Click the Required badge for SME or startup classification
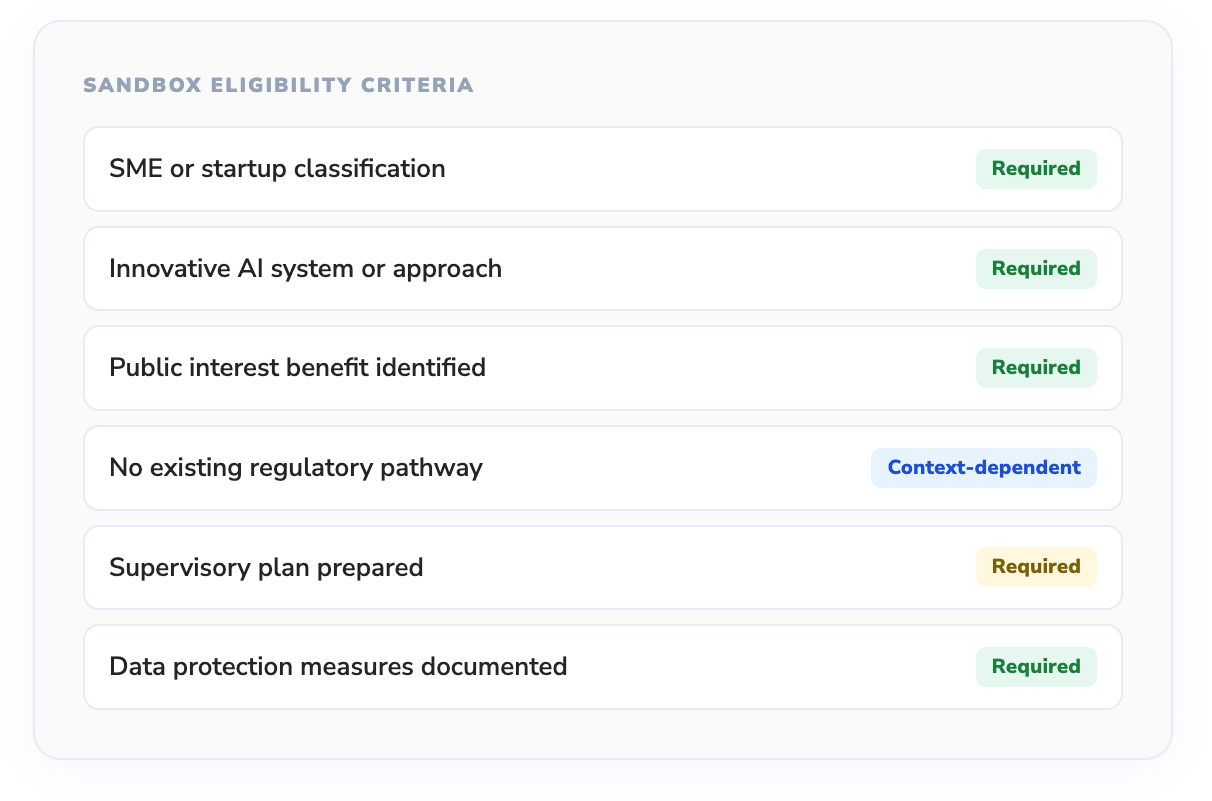 tap(1036, 169)
